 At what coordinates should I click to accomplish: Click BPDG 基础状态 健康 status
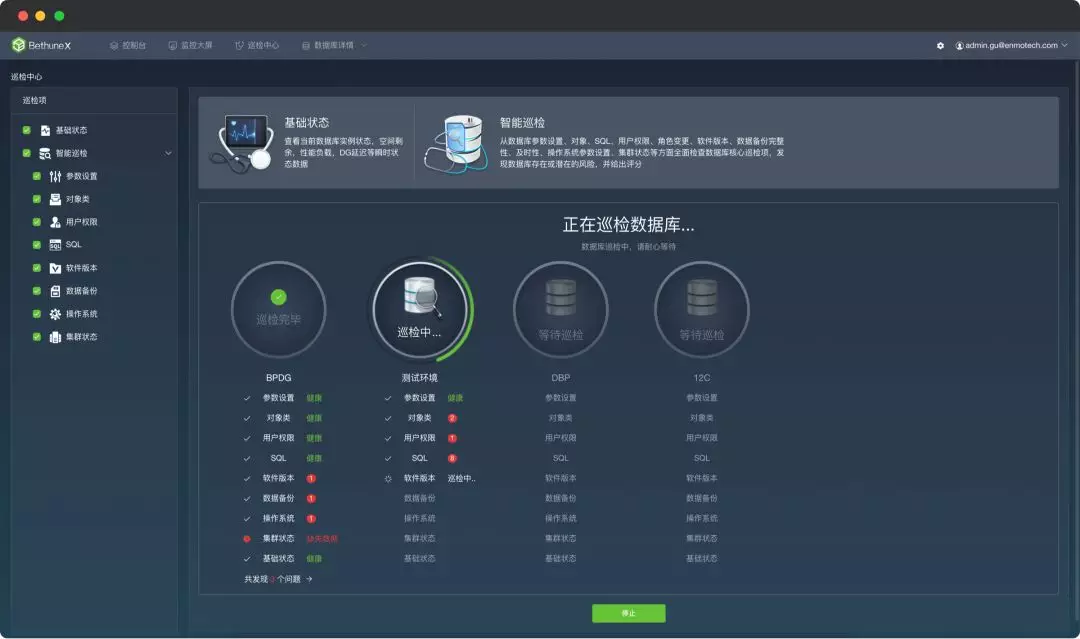point(314,559)
